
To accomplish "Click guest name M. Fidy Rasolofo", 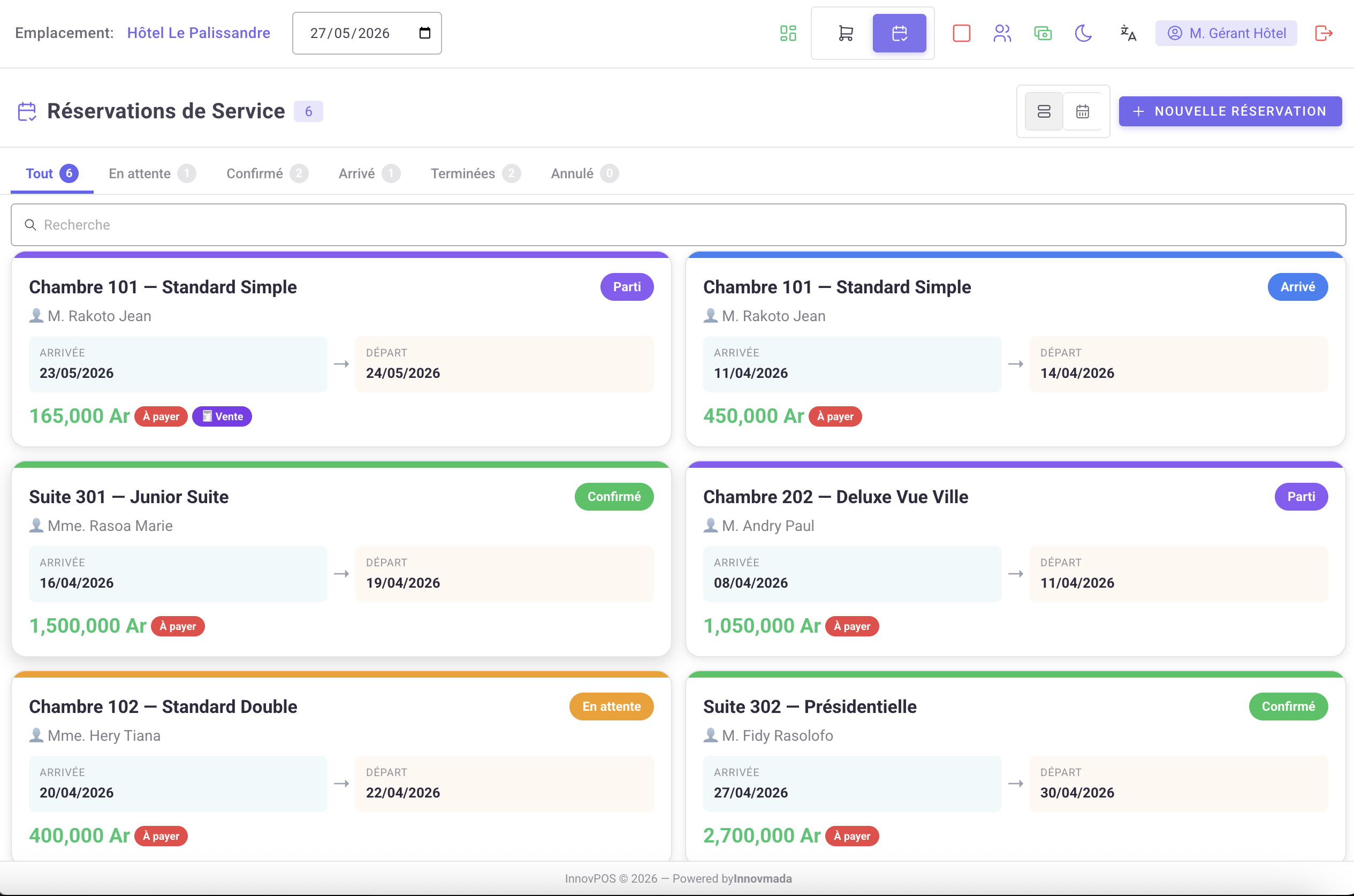I will pos(777,735).
